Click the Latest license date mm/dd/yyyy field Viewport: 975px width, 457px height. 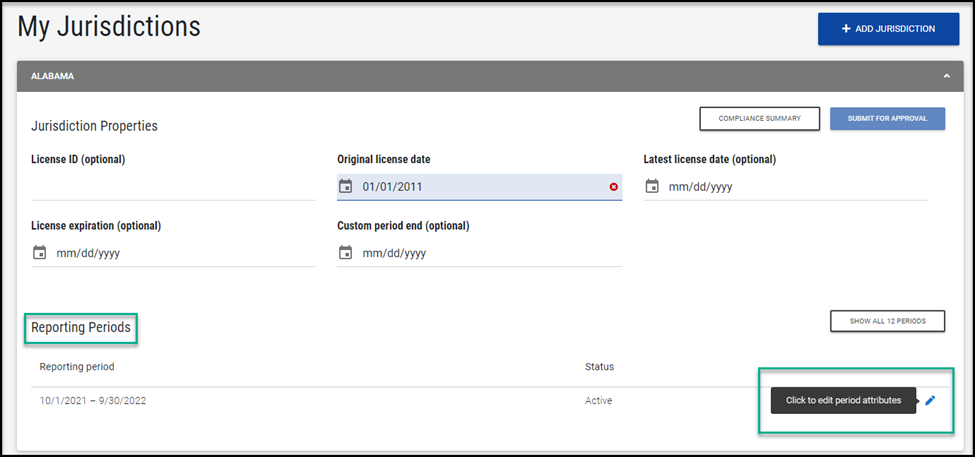702,187
